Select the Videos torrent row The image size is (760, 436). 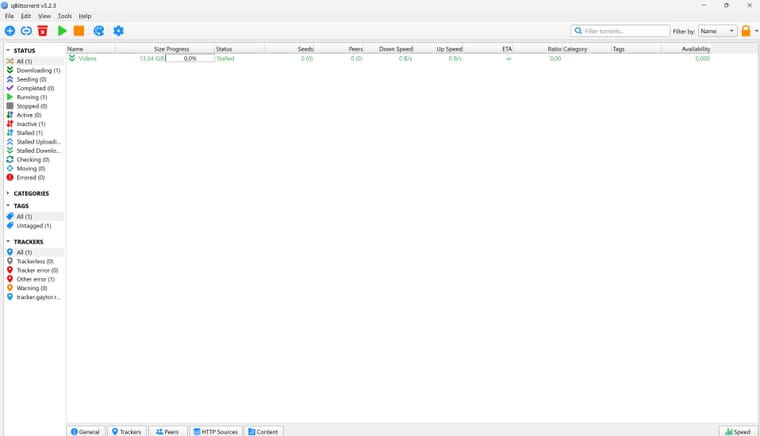pyautogui.click(x=388, y=59)
